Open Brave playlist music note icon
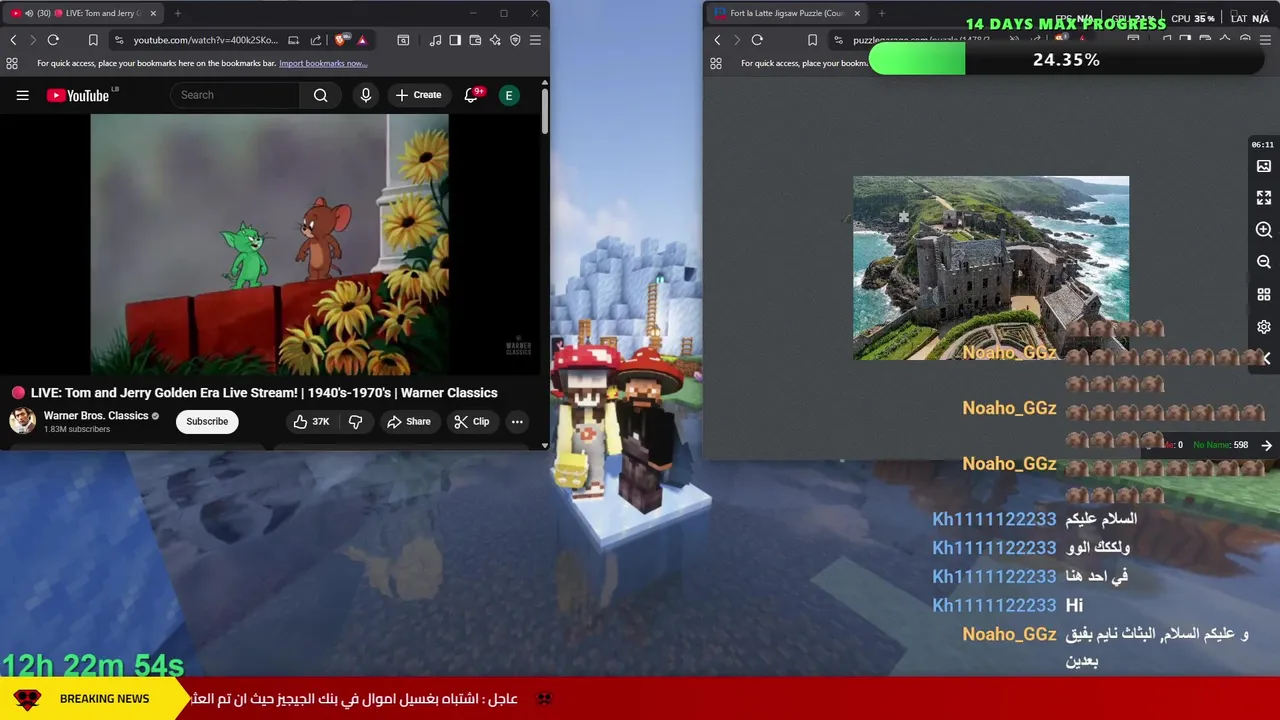 click(435, 40)
